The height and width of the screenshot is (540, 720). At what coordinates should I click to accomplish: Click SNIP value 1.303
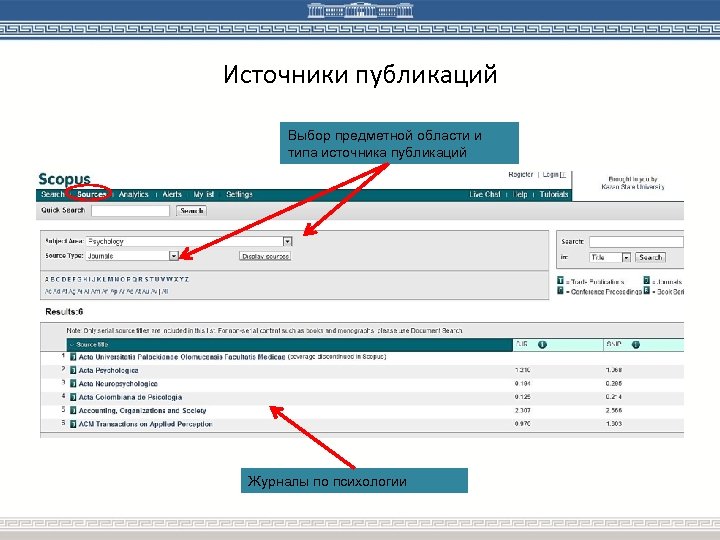click(614, 424)
